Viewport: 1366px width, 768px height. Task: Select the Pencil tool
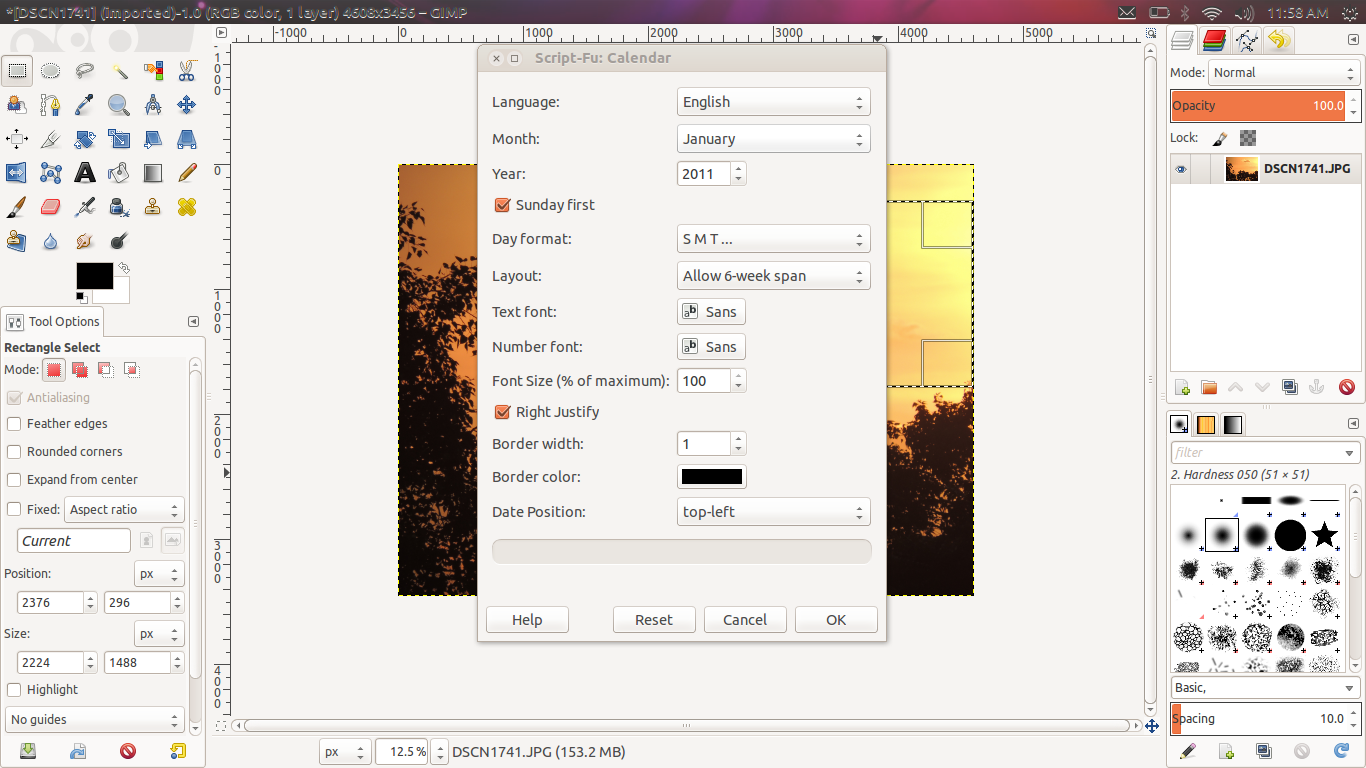[x=187, y=173]
